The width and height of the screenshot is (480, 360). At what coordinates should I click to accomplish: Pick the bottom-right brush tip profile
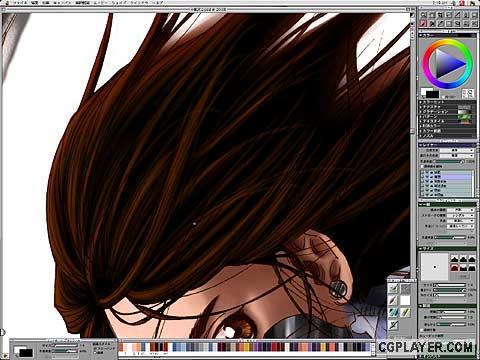[472, 267]
